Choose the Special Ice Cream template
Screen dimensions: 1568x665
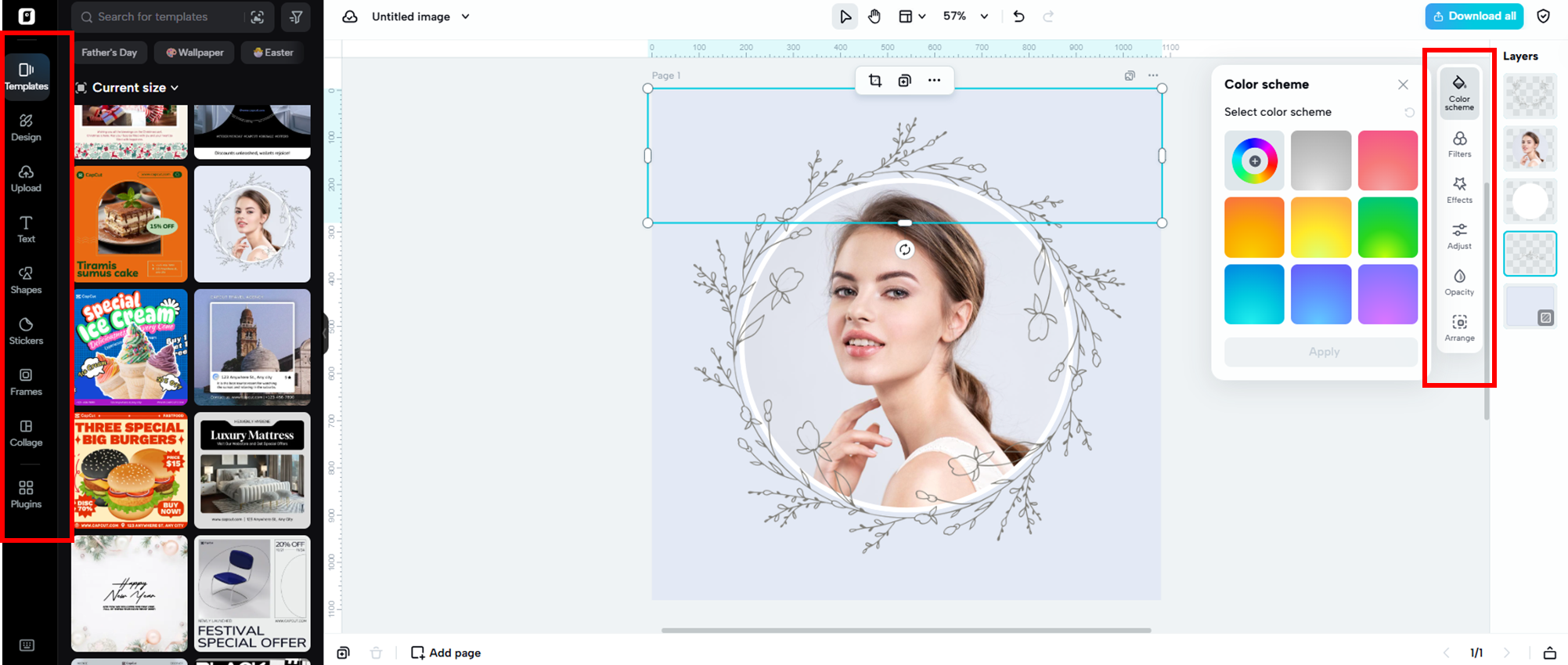[131, 348]
